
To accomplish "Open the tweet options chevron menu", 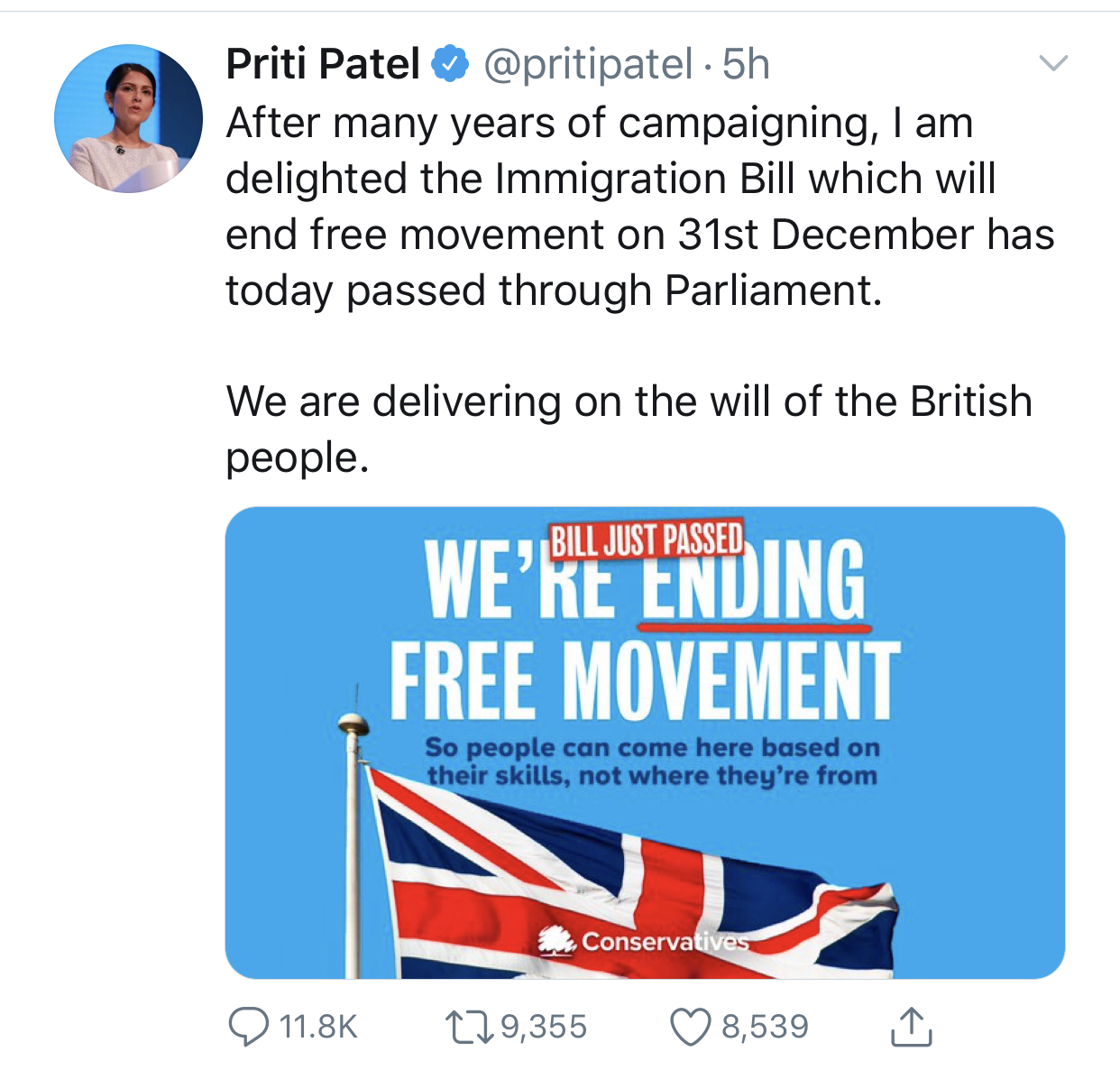I will click(x=1053, y=64).
